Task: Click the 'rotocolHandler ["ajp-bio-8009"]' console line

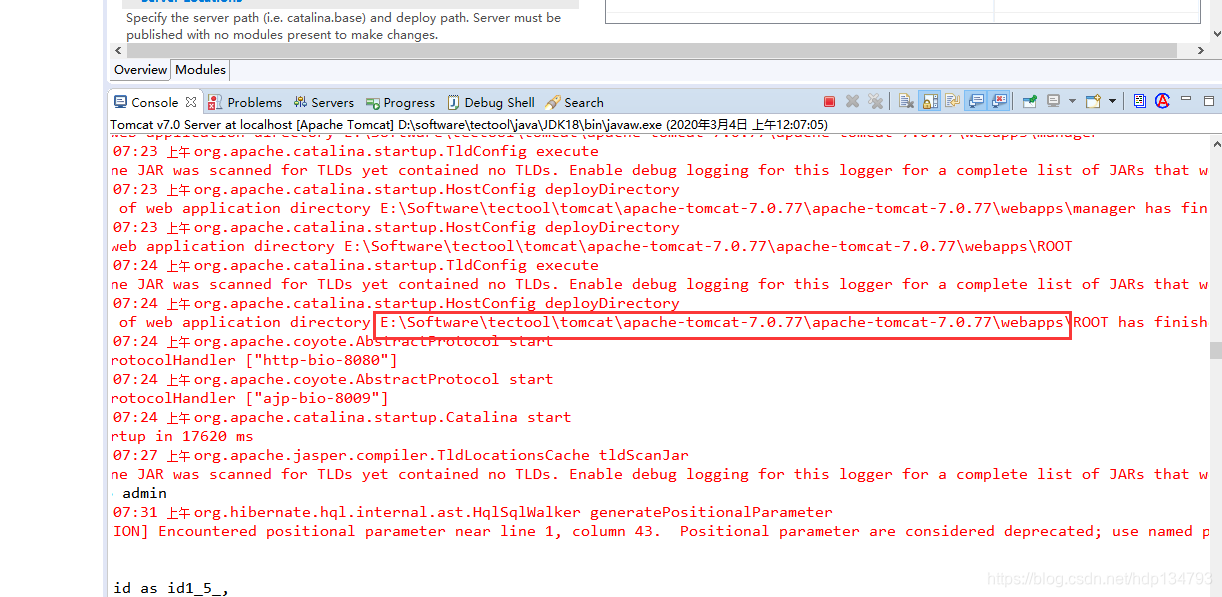Action: [x=250, y=398]
